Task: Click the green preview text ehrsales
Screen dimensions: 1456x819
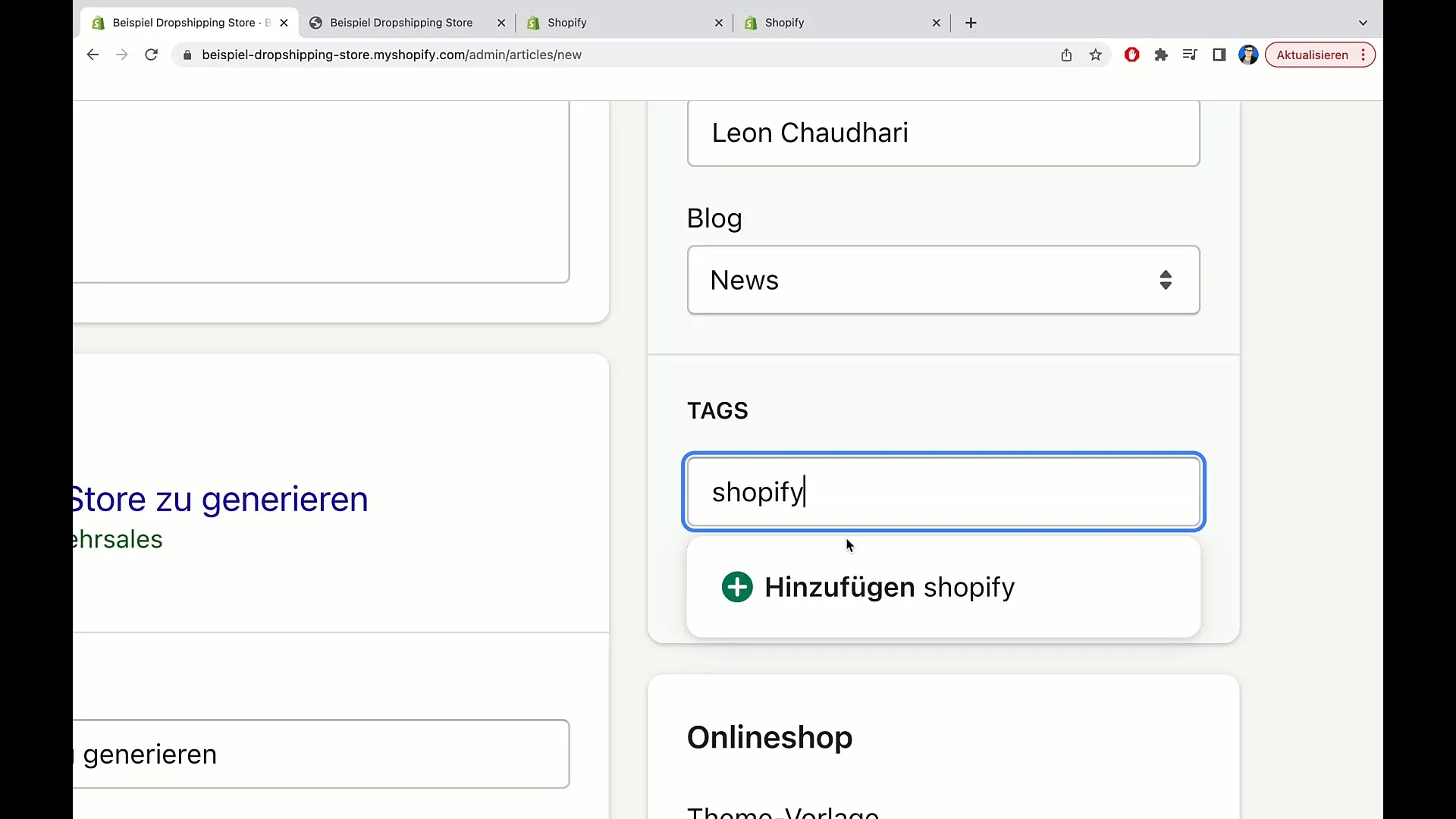Action: pos(118,539)
